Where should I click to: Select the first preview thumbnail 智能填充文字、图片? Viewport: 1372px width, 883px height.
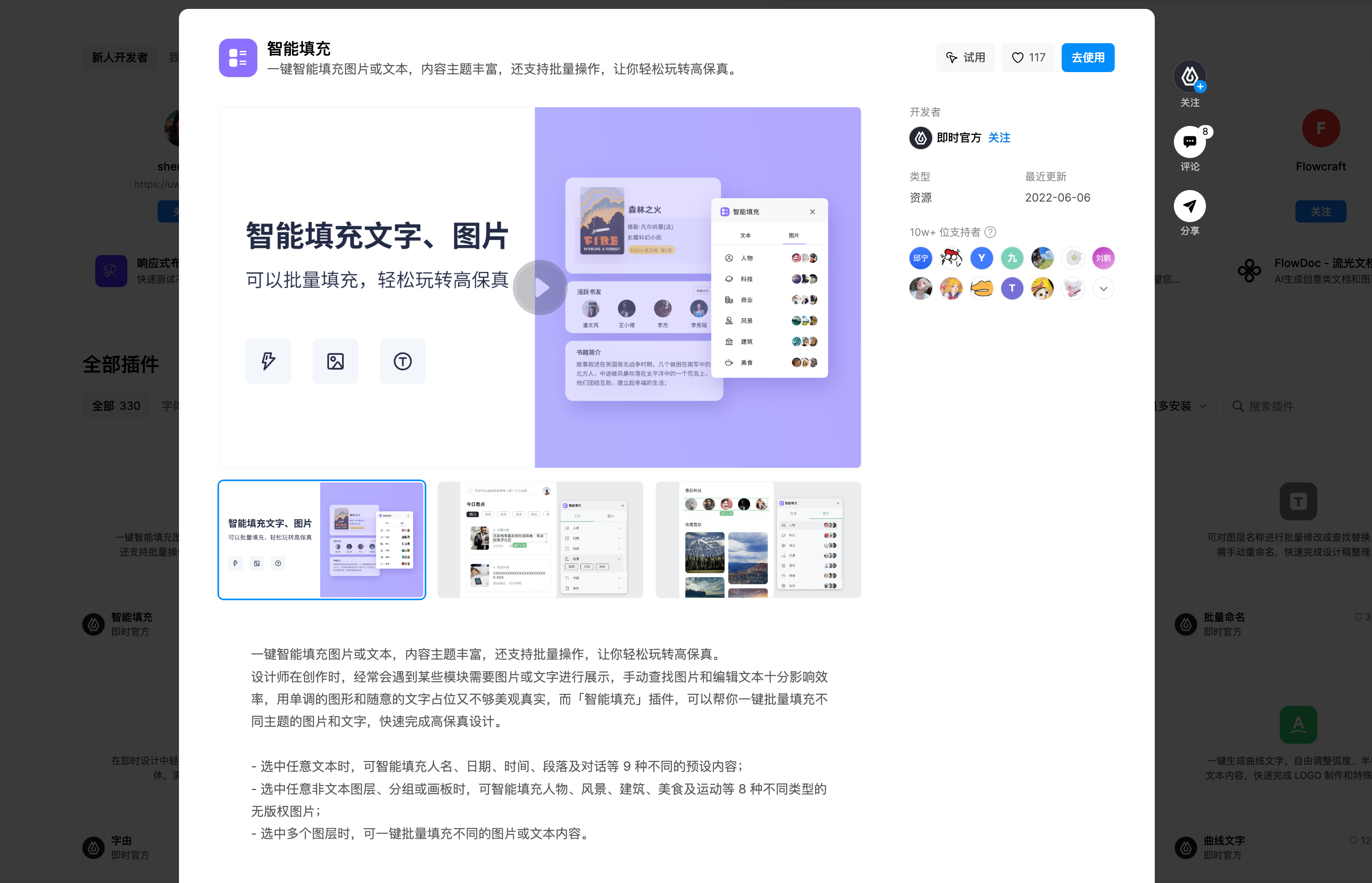point(322,539)
